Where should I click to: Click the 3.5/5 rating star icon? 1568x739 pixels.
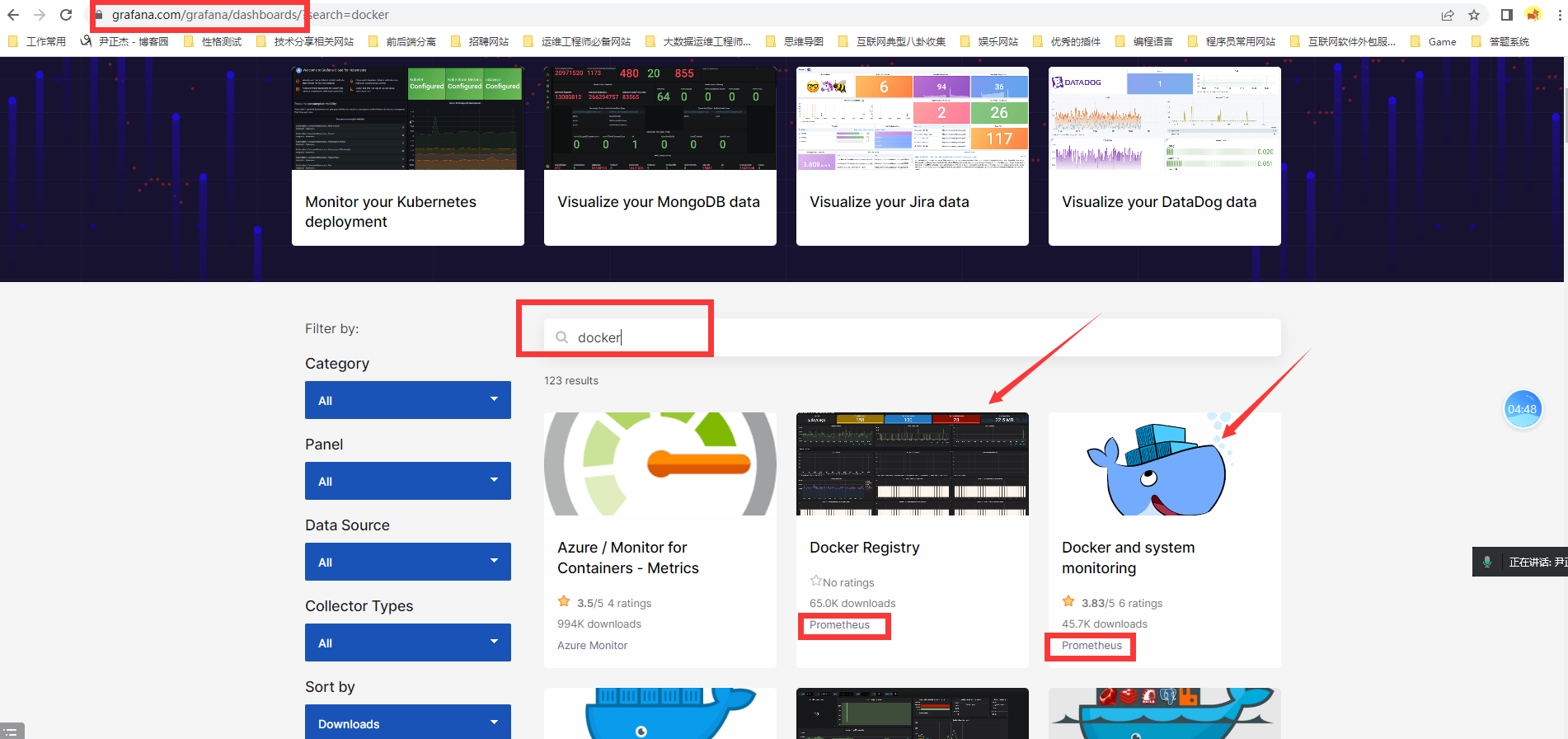pyautogui.click(x=564, y=601)
